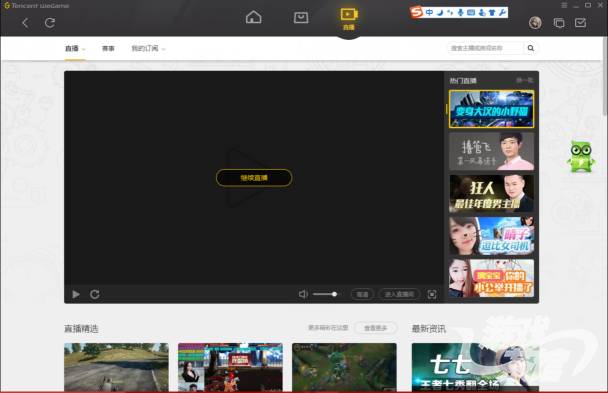Open the user avatar profile
The height and width of the screenshot is (393, 608).
click(535, 23)
